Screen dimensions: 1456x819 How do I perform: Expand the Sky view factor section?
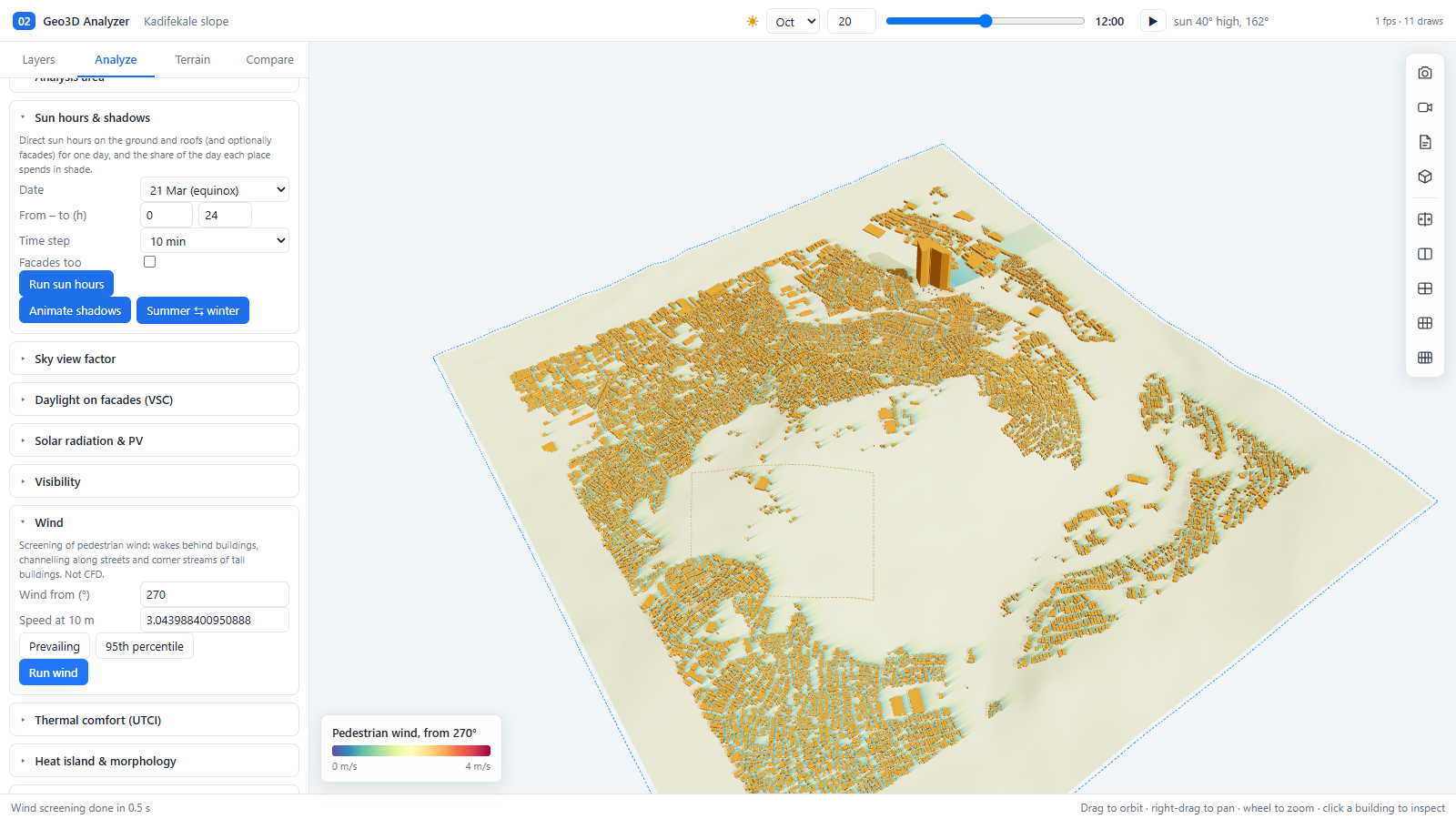154,359
